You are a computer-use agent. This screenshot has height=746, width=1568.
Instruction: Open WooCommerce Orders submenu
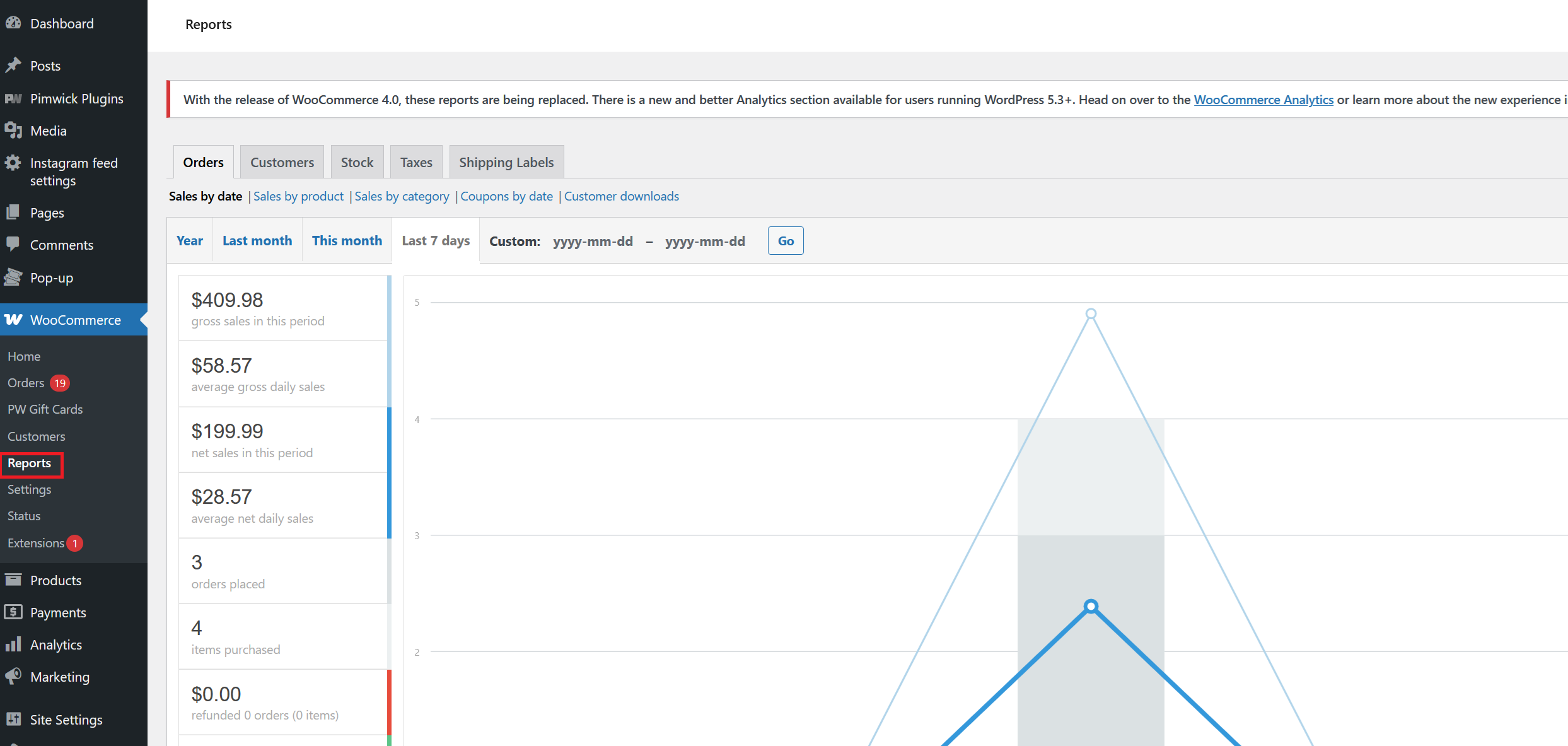point(26,383)
